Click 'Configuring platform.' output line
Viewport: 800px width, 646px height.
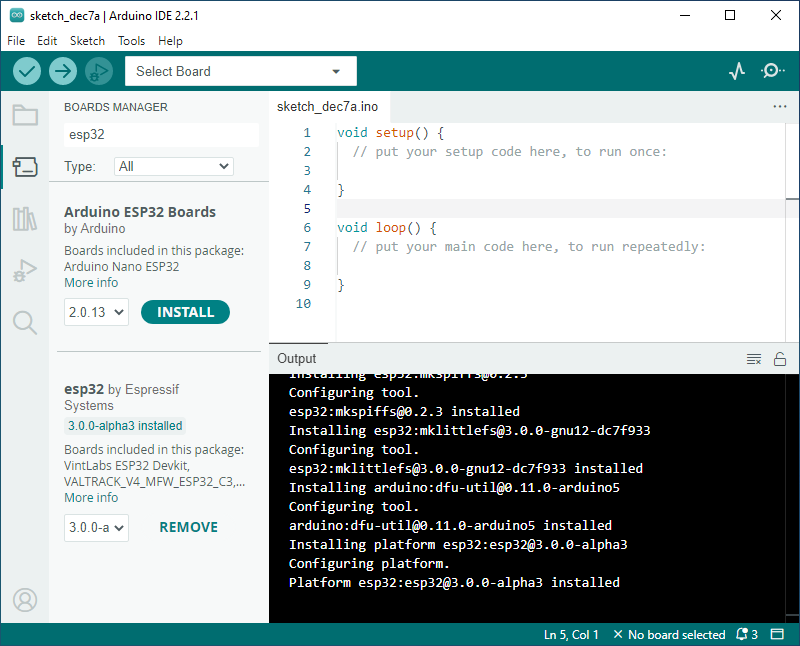pos(369,563)
